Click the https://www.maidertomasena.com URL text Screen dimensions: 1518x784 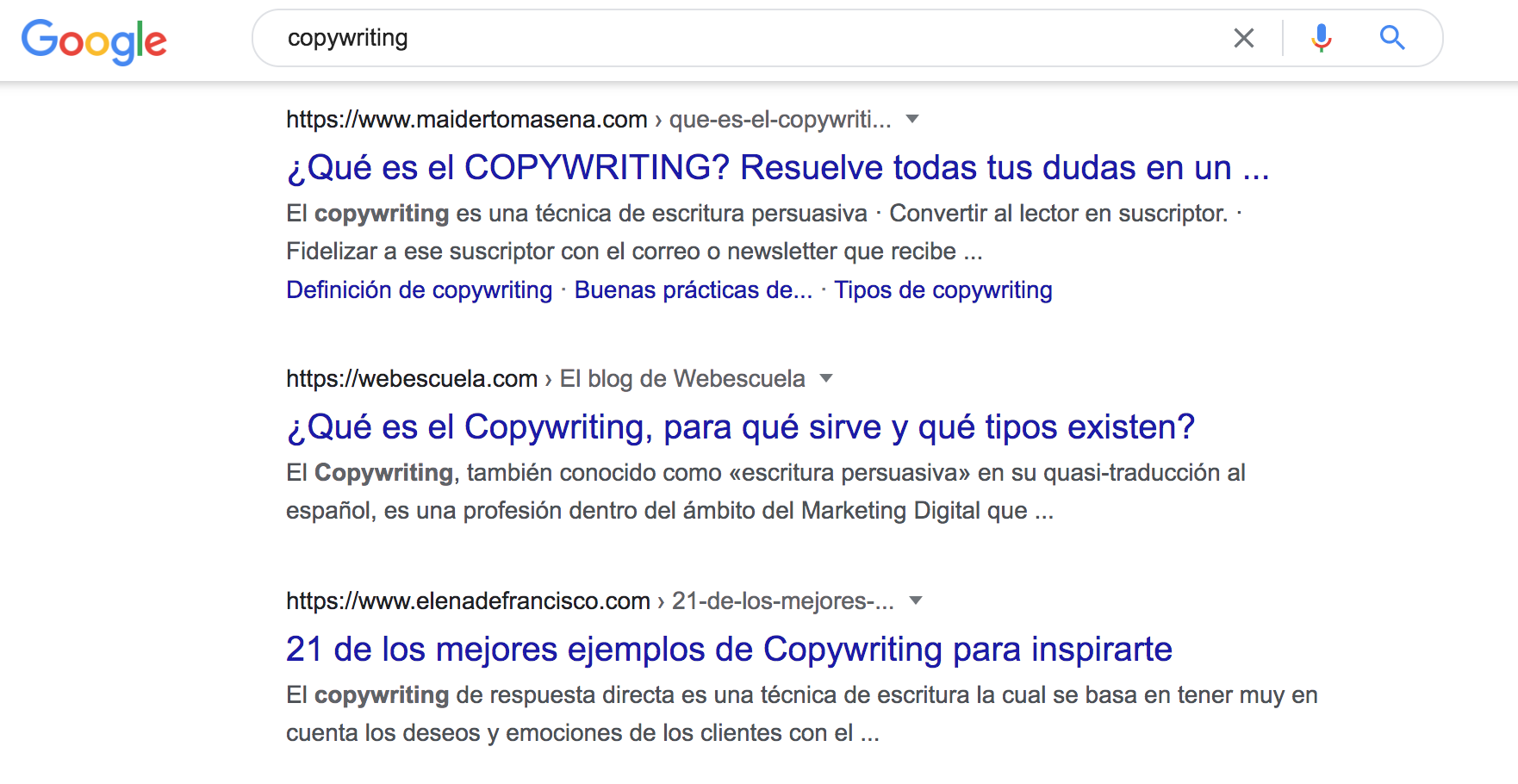(x=467, y=119)
